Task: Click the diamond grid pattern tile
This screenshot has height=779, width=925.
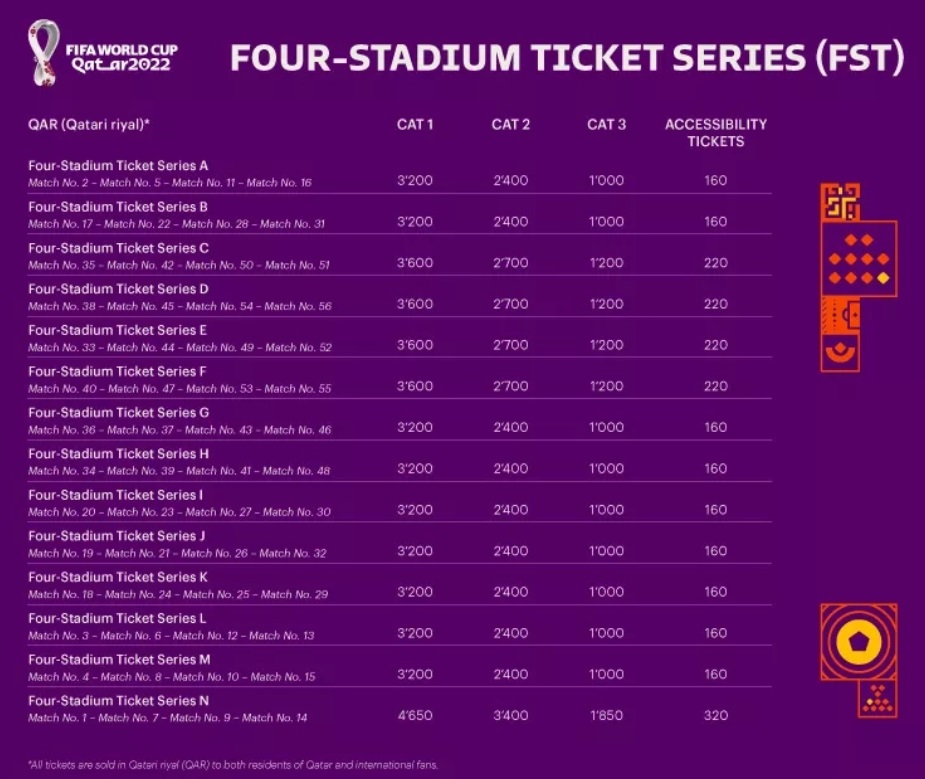Action: click(x=858, y=258)
